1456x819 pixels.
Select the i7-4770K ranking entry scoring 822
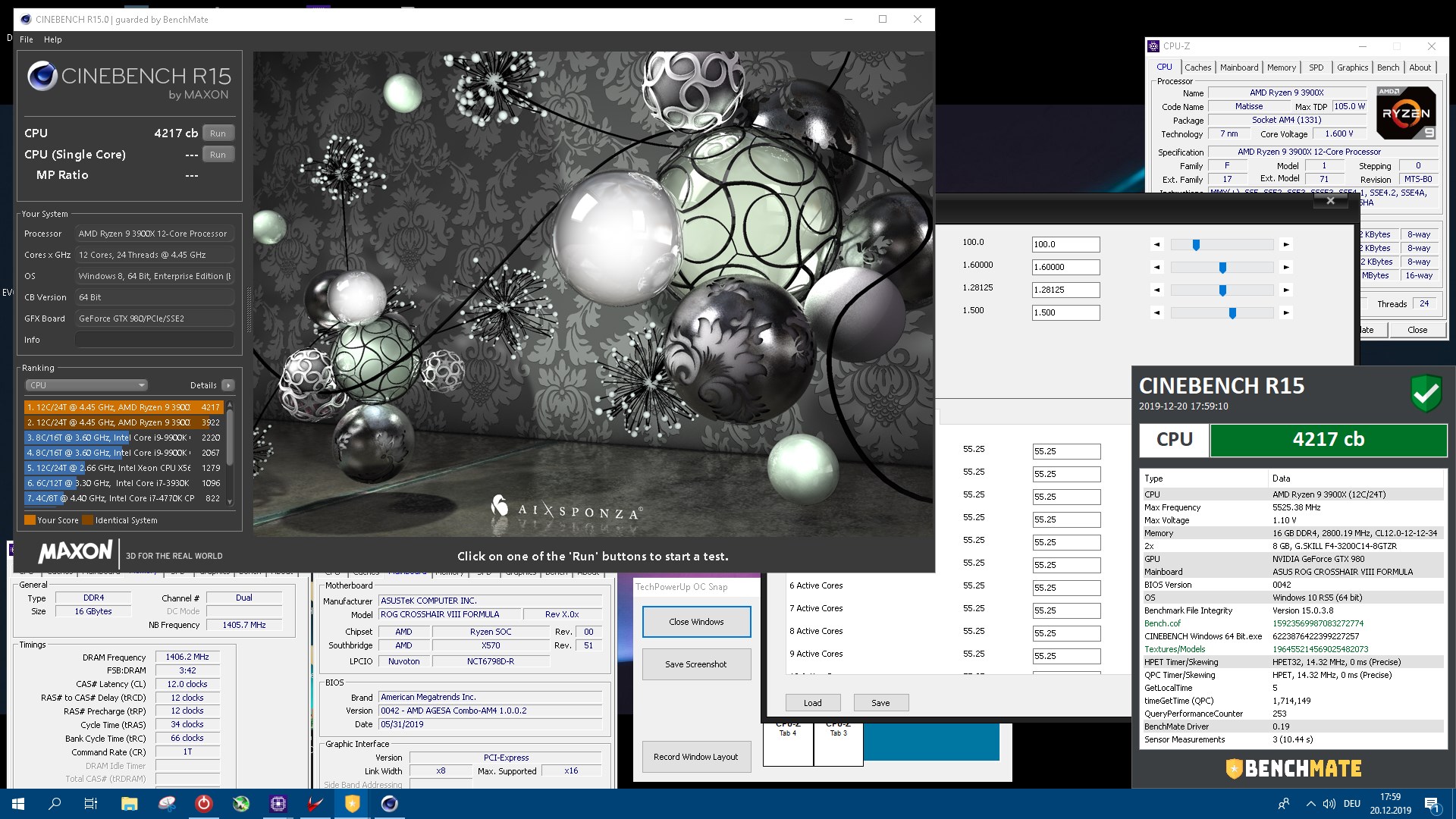click(124, 498)
